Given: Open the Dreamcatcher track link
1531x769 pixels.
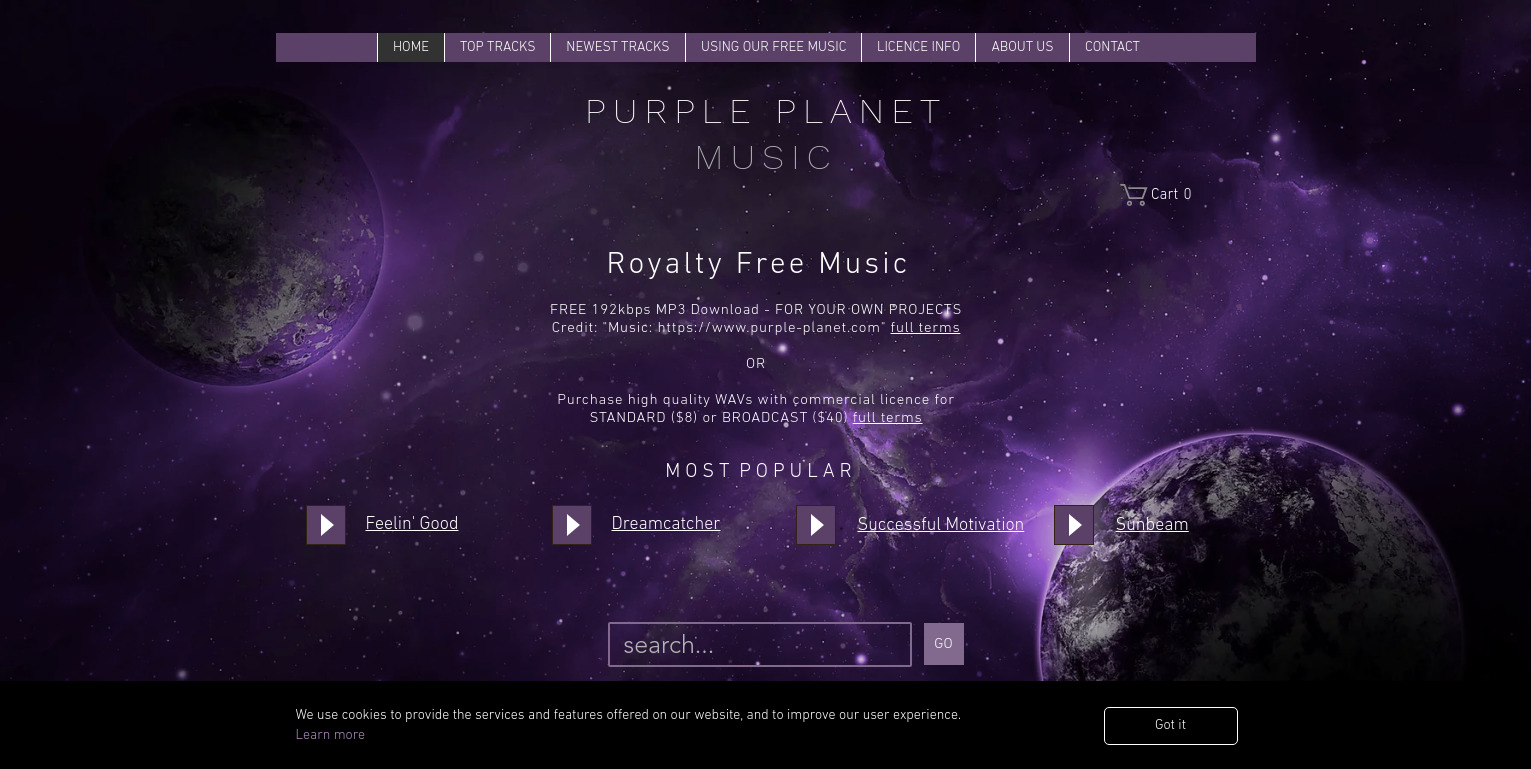Looking at the screenshot, I should (666, 524).
